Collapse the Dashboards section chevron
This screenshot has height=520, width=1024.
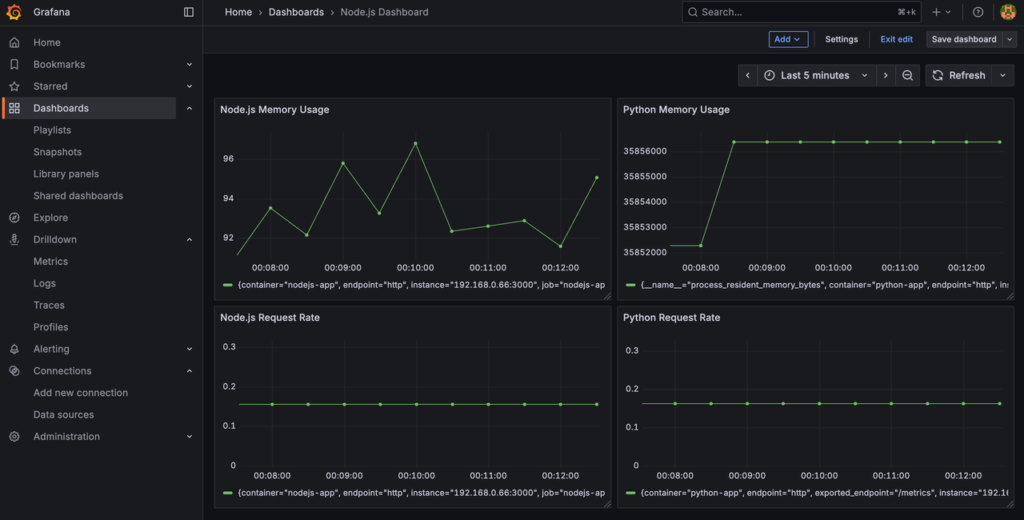pyautogui.click(x=189, y=108)
